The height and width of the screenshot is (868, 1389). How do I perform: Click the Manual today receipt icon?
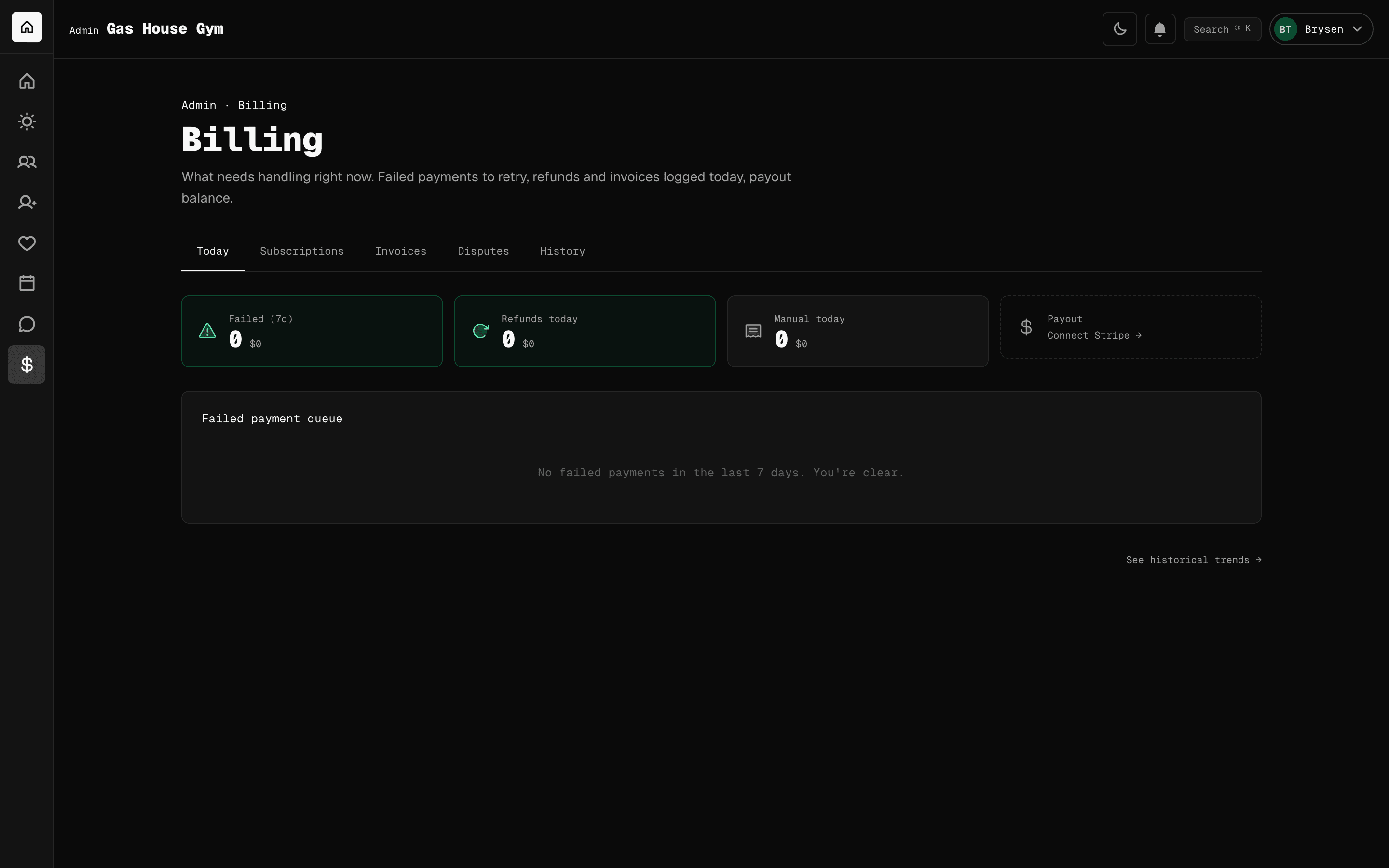[753, 331]
